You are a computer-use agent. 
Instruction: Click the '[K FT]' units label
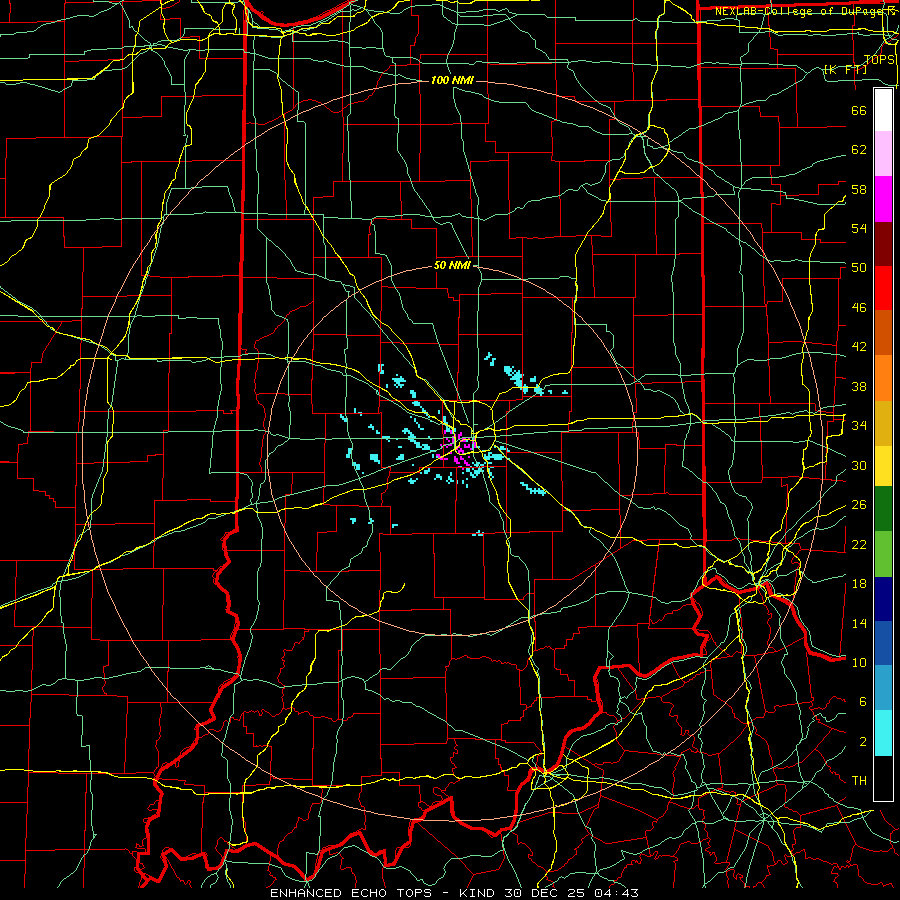tap(845, 70)
